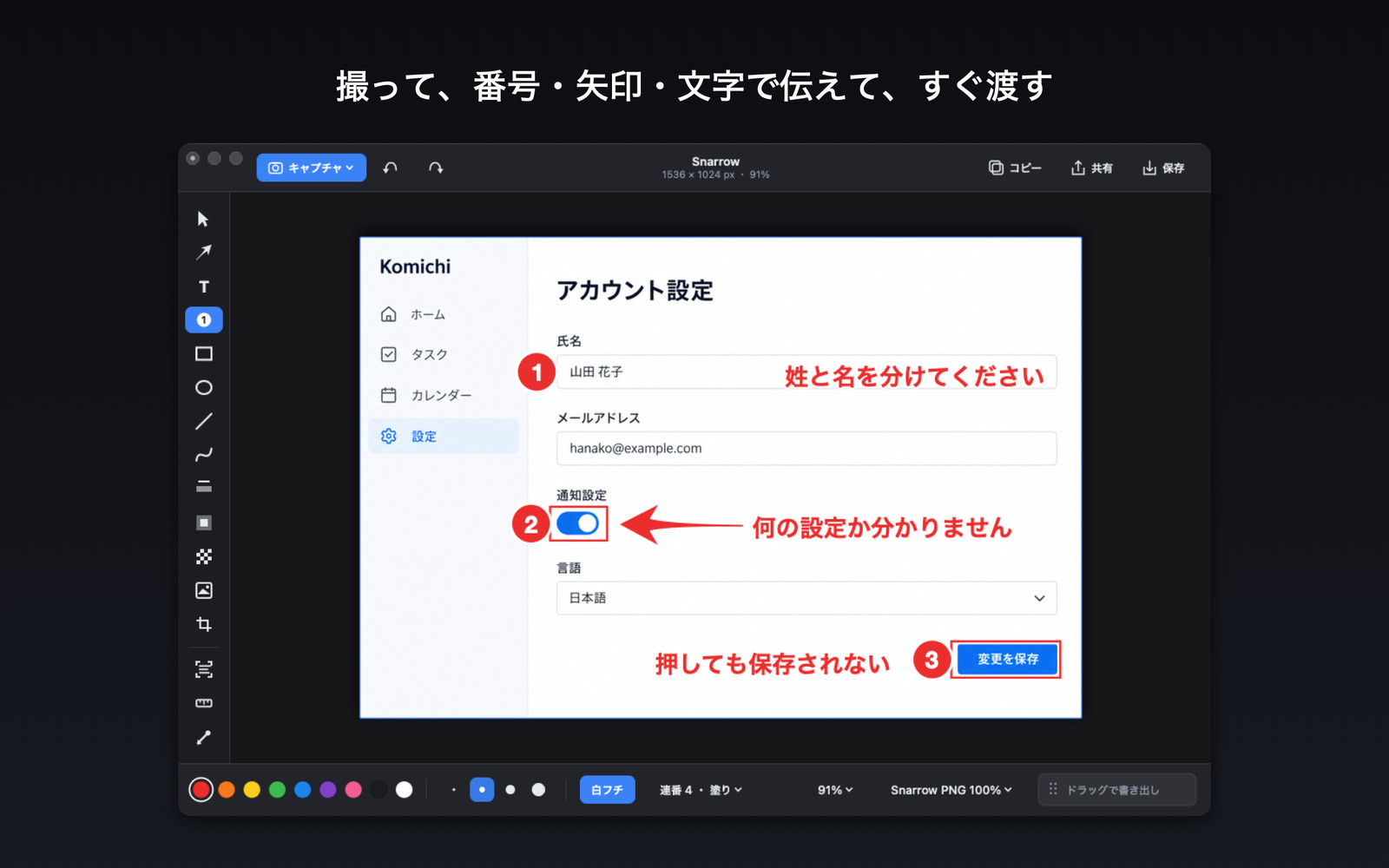Select the ruler measurement tool
Screen dimensions: 1389x868
pos(203,703)
